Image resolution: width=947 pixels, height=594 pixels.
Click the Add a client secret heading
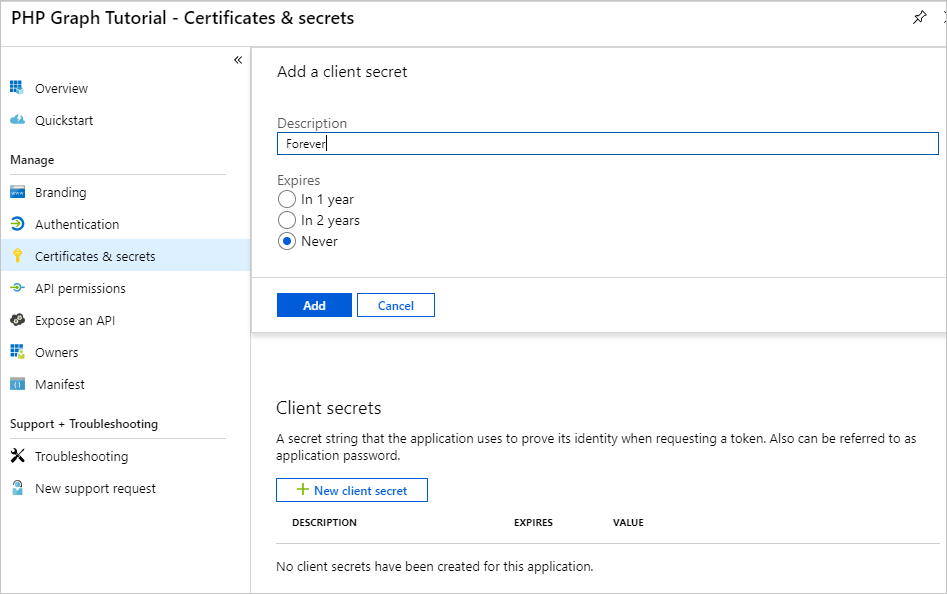point(342,71)
